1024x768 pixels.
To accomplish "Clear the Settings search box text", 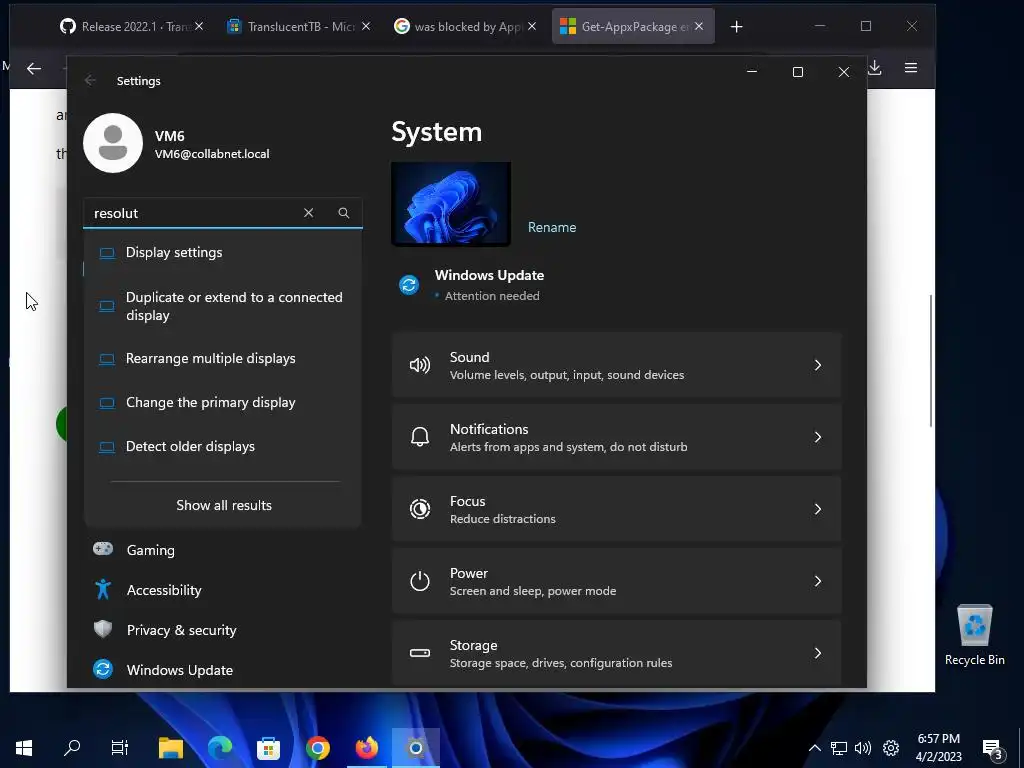I will pos(308,213).
